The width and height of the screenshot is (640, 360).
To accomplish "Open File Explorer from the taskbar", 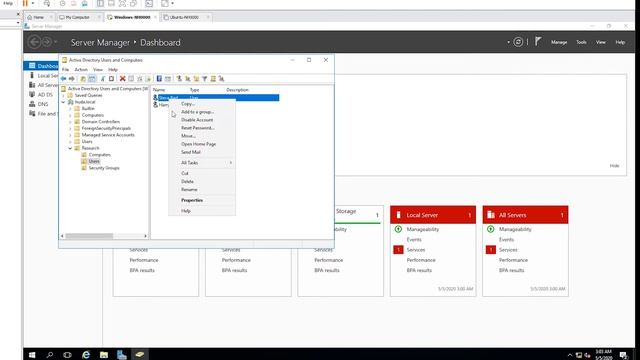I will 104,355.
